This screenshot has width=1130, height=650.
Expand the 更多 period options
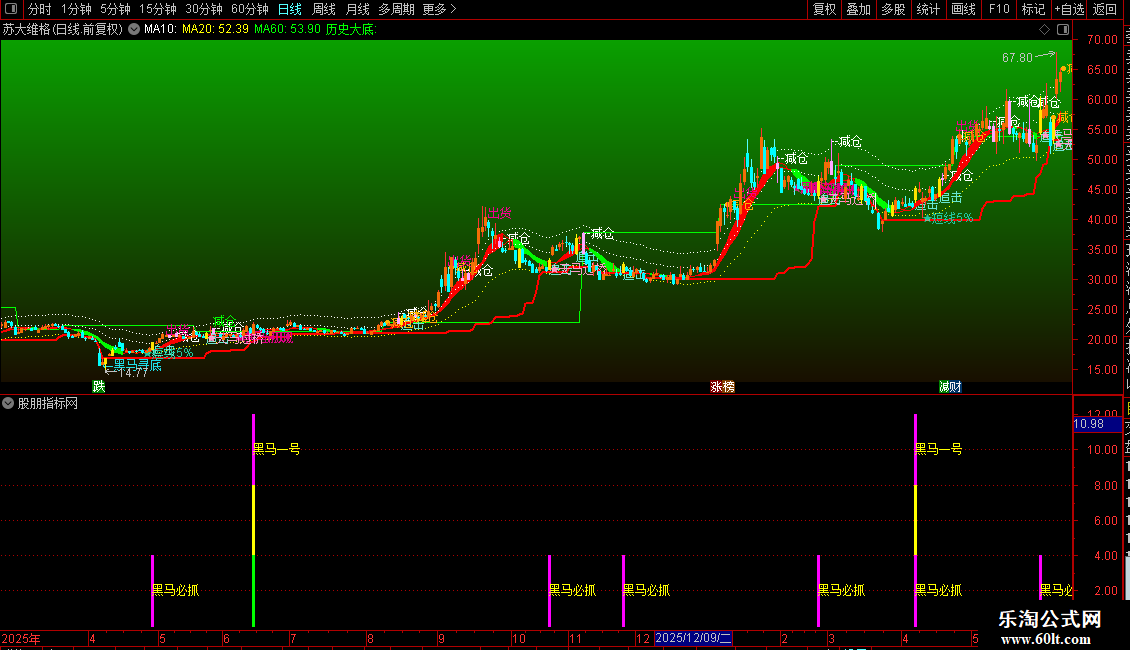coord(439,9)
